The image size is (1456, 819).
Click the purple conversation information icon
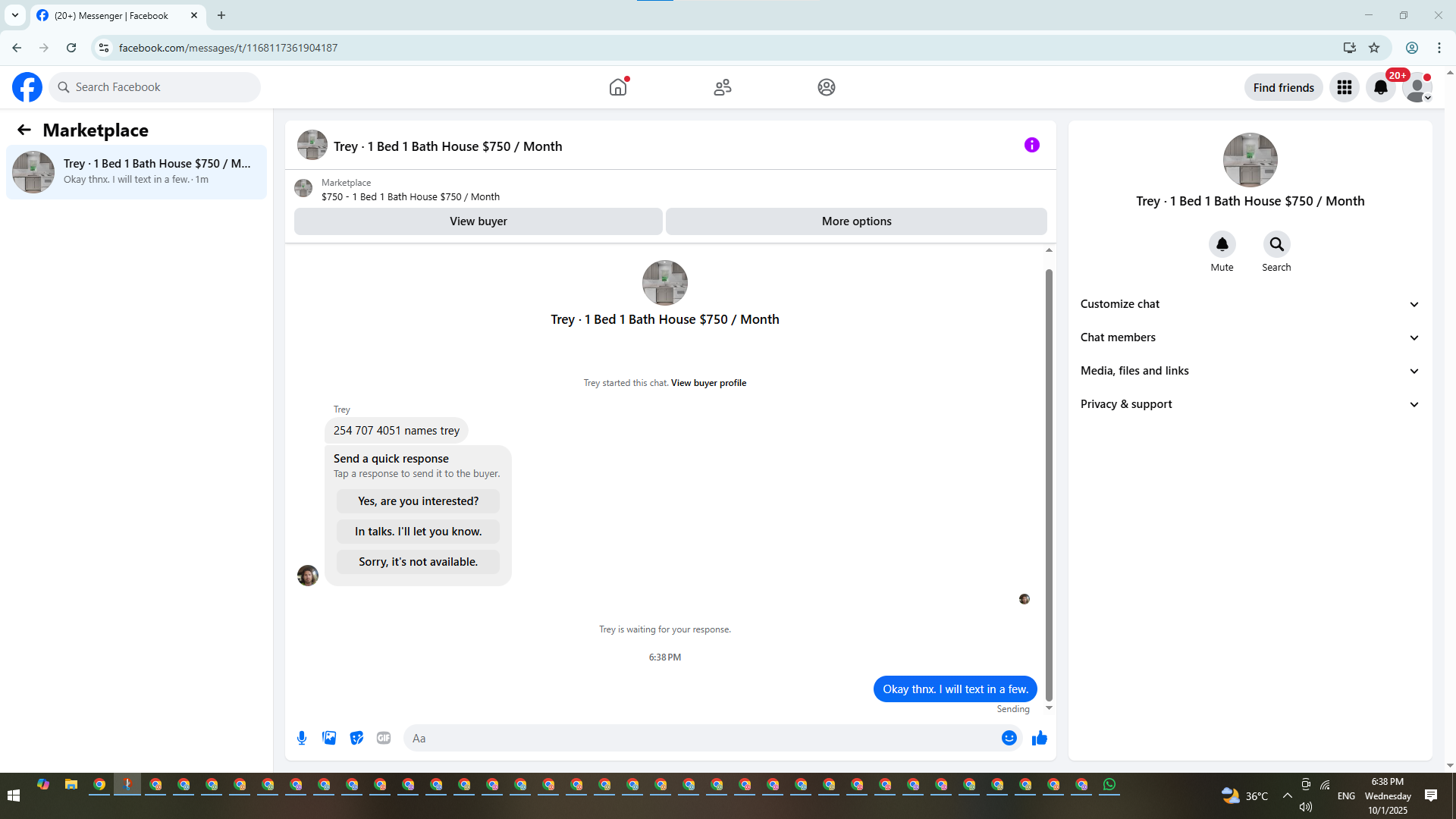[1032, 145]
